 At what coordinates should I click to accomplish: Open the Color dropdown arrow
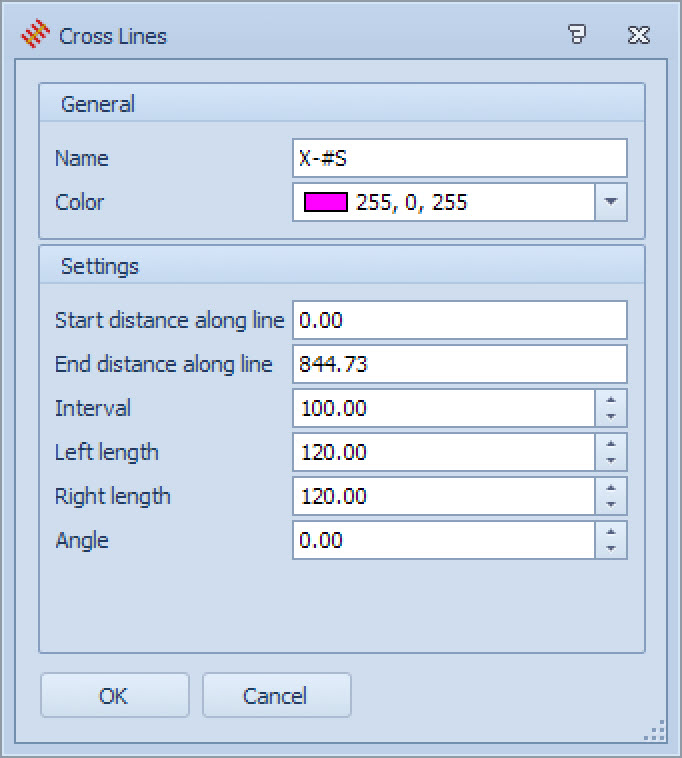pyautogui.click(x=611, y=203)
